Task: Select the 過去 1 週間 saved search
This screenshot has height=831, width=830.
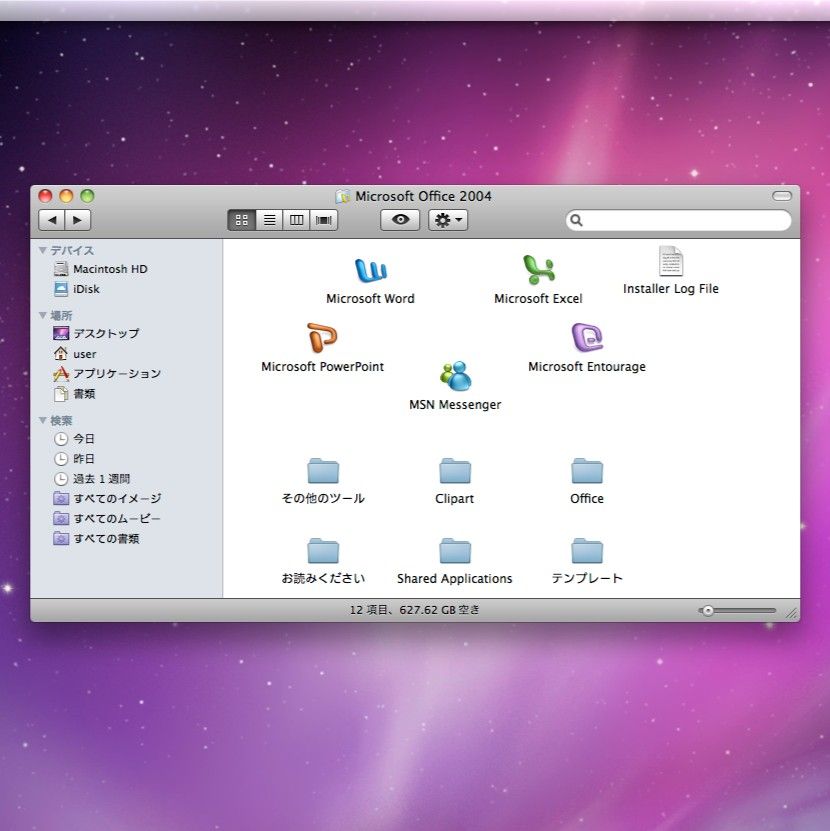Action: (x=92, y=479)
